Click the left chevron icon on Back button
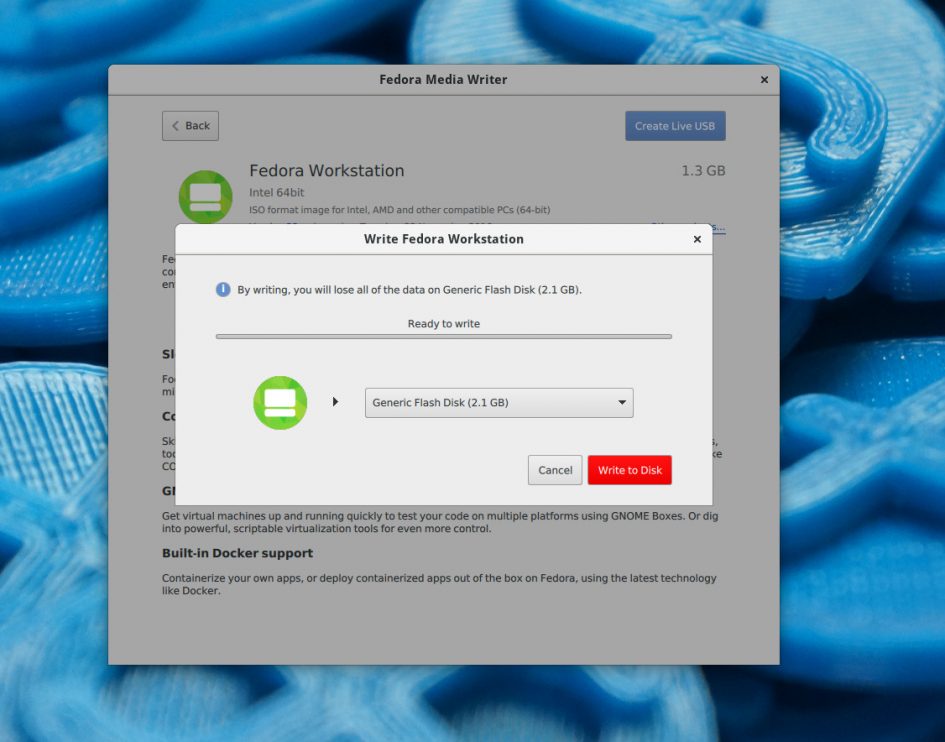The width and height of the screenshot is (945, 742). click(177, 125)
